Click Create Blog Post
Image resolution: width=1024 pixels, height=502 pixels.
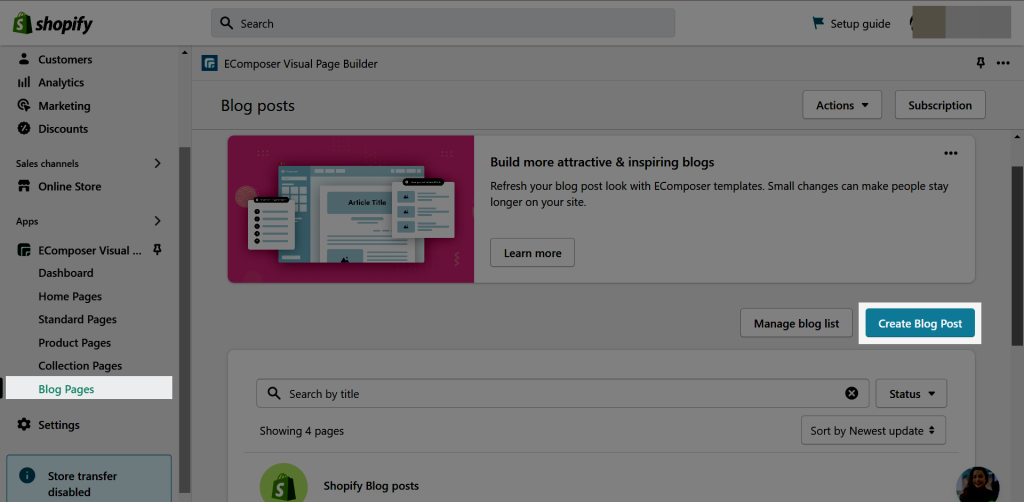(x=920, y=323)
